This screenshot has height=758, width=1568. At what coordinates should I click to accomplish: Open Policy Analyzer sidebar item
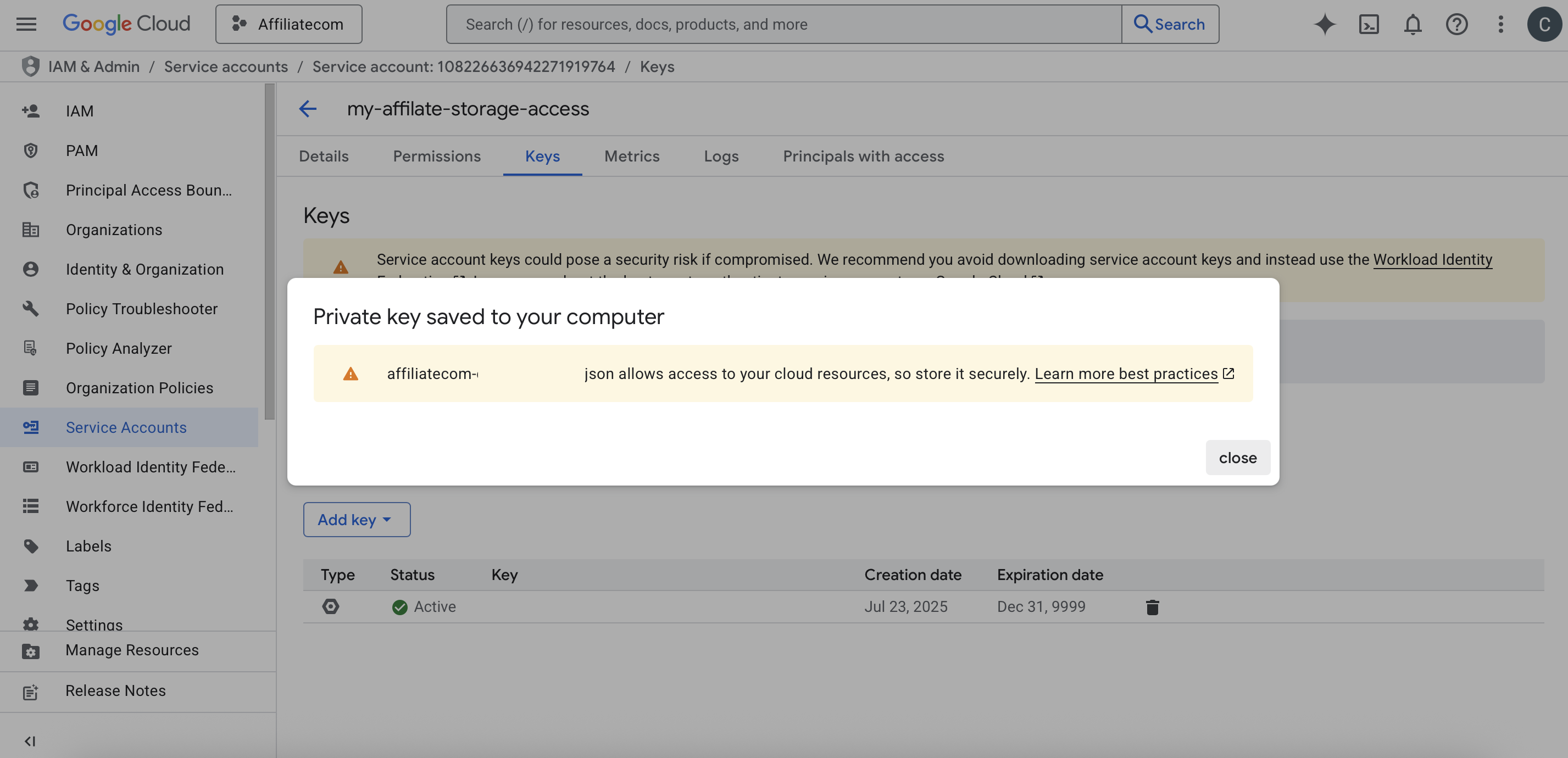[x=129, y=349]
